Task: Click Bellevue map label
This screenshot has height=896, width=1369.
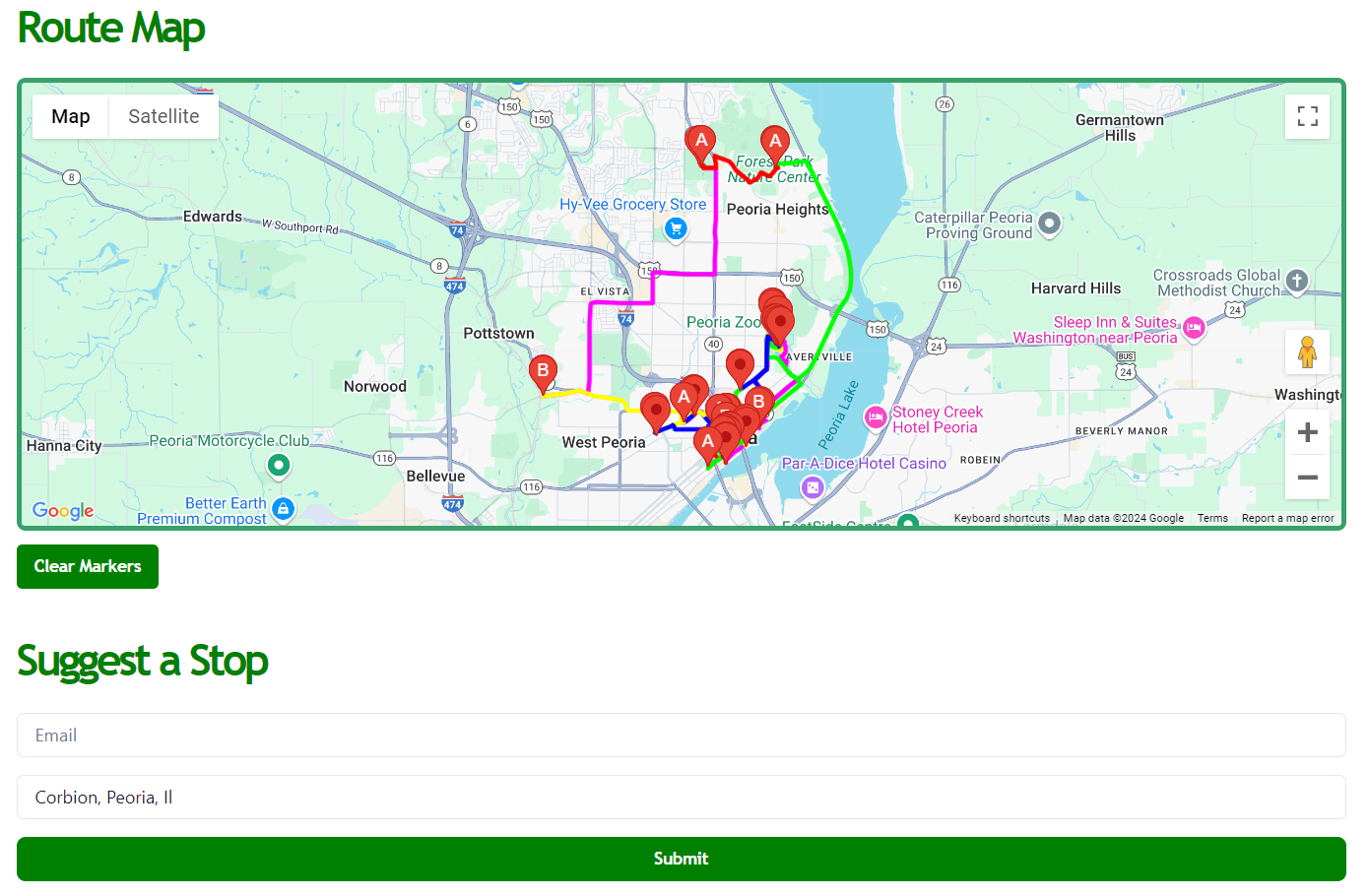Action: click(x=435, y=476)
